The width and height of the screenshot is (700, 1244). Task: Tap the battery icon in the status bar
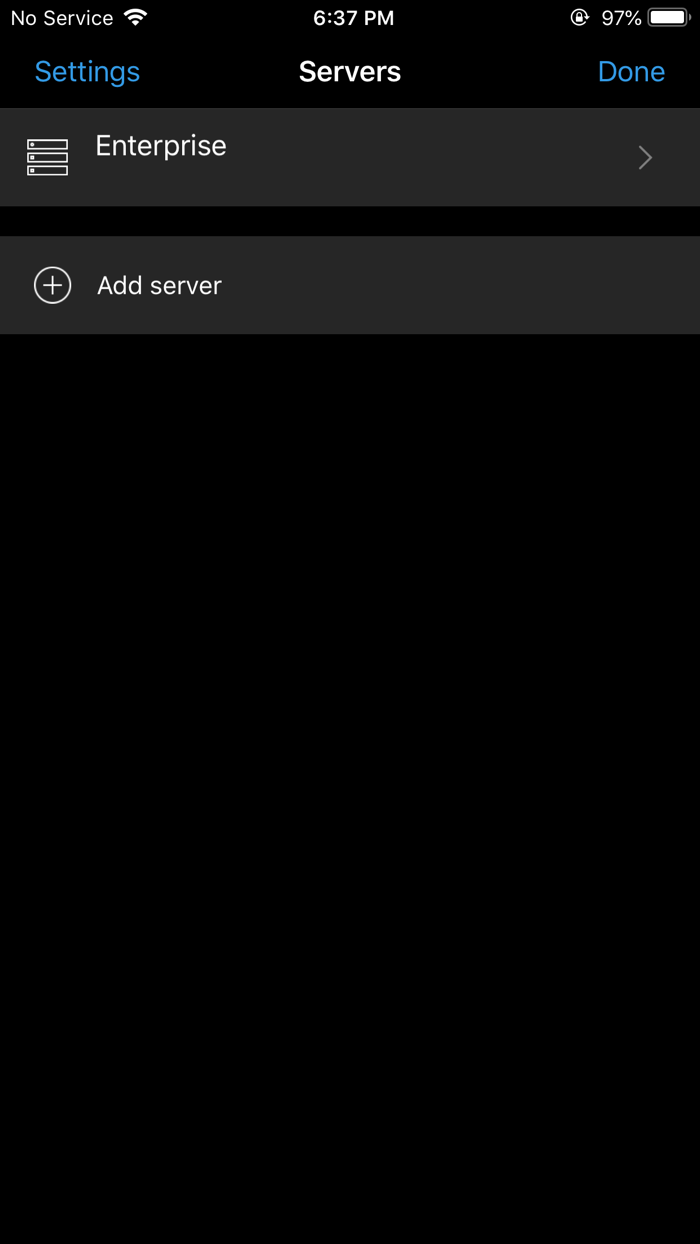(669, 17)
